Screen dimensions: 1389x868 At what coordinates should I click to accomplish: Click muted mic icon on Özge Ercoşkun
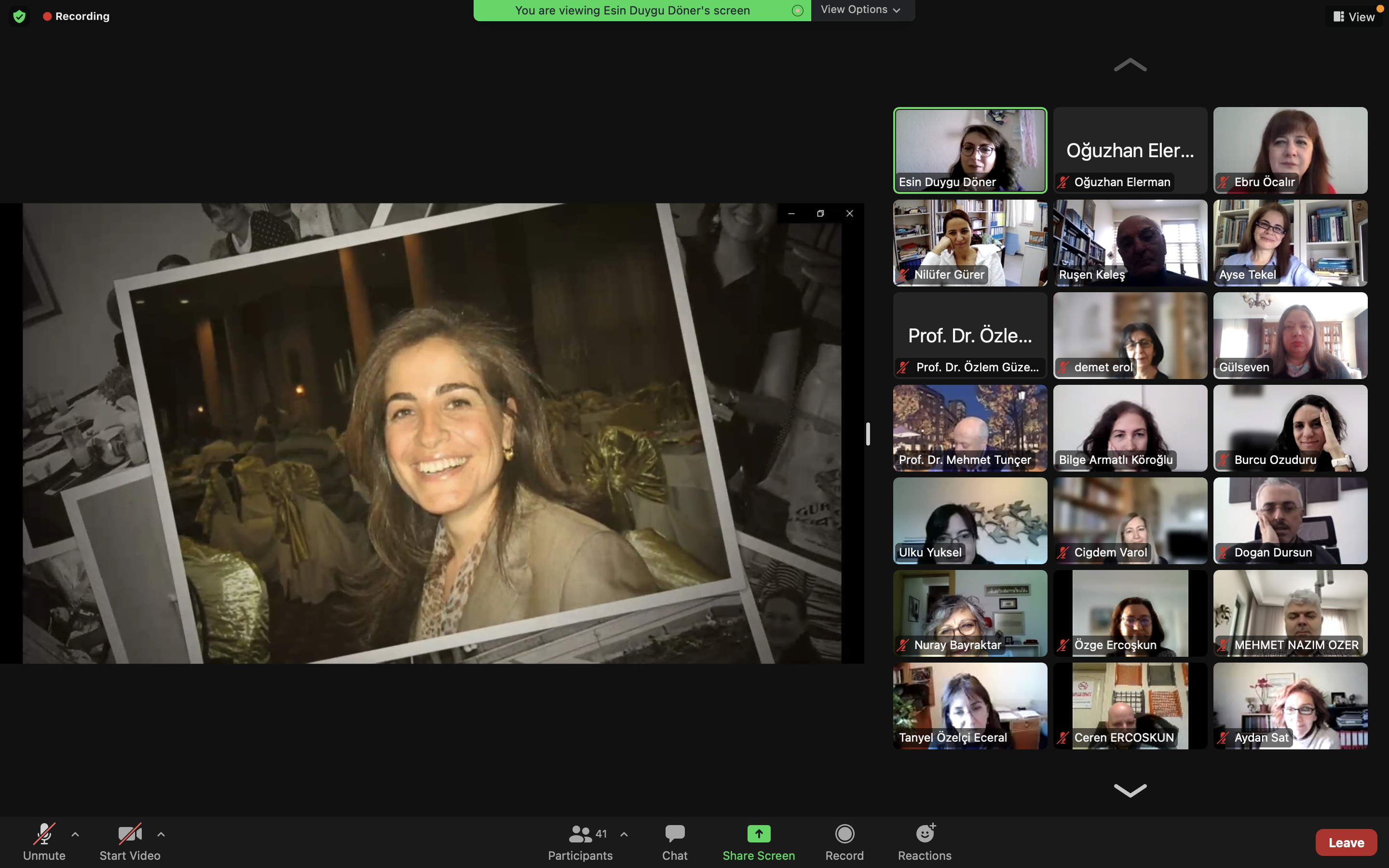coord(1063,645)
